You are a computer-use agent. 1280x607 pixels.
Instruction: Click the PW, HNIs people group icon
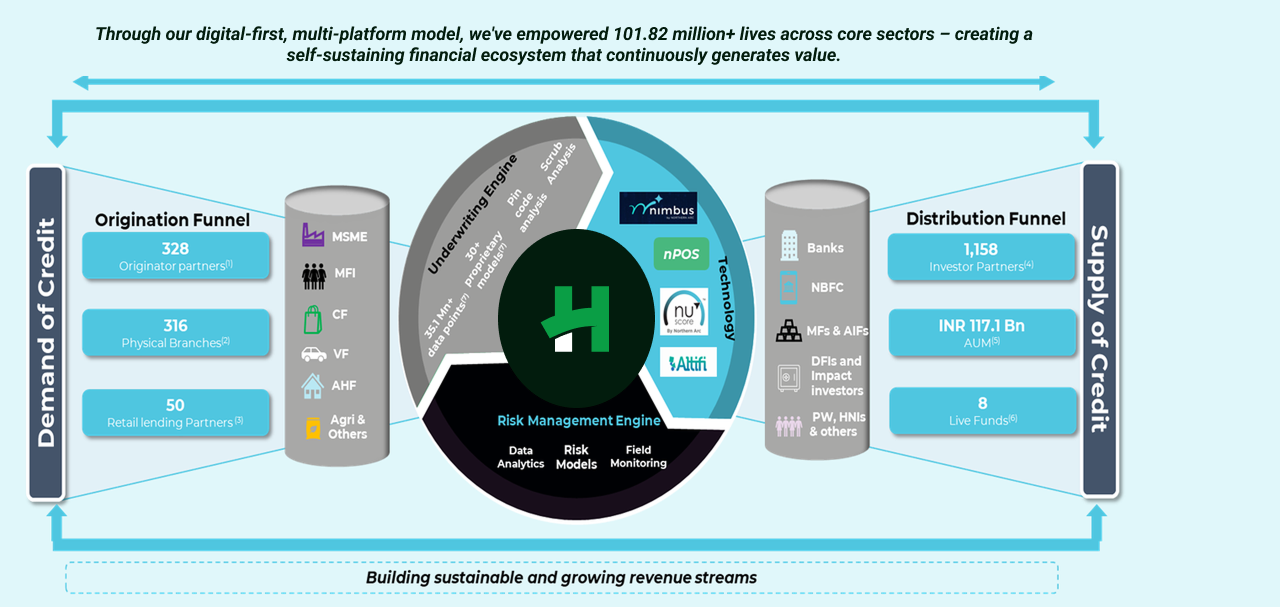789,425
